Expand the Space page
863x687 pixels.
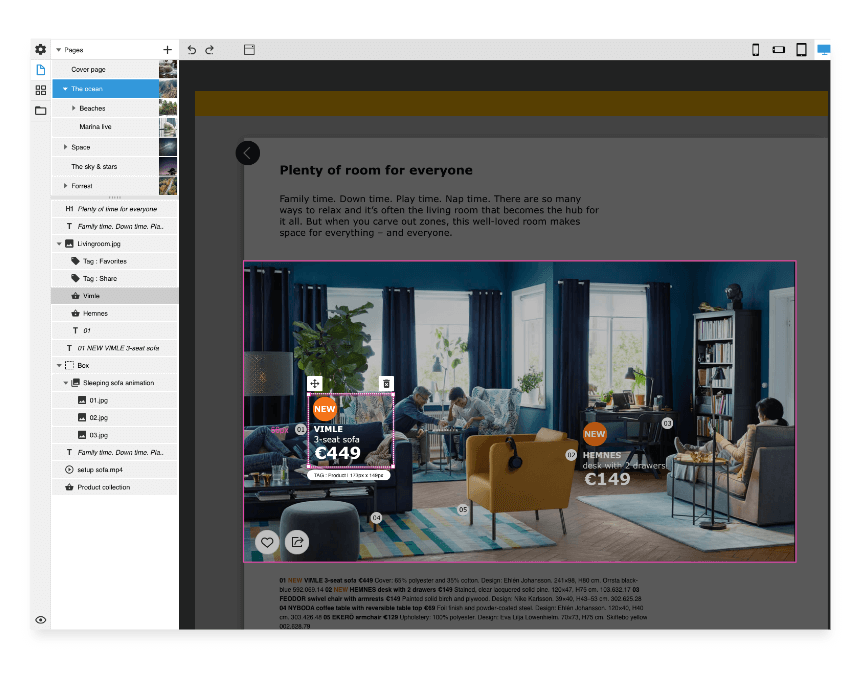point(65,147)
